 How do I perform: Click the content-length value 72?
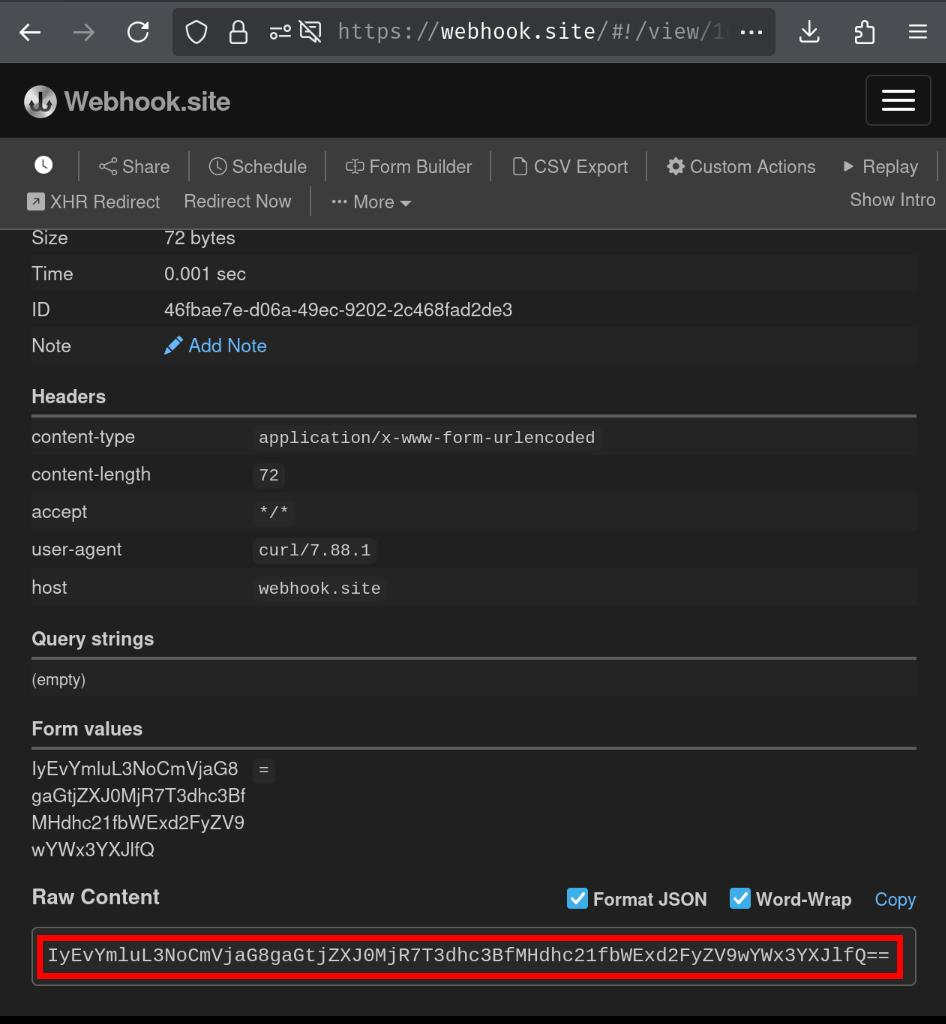click(x=269, y=475)
